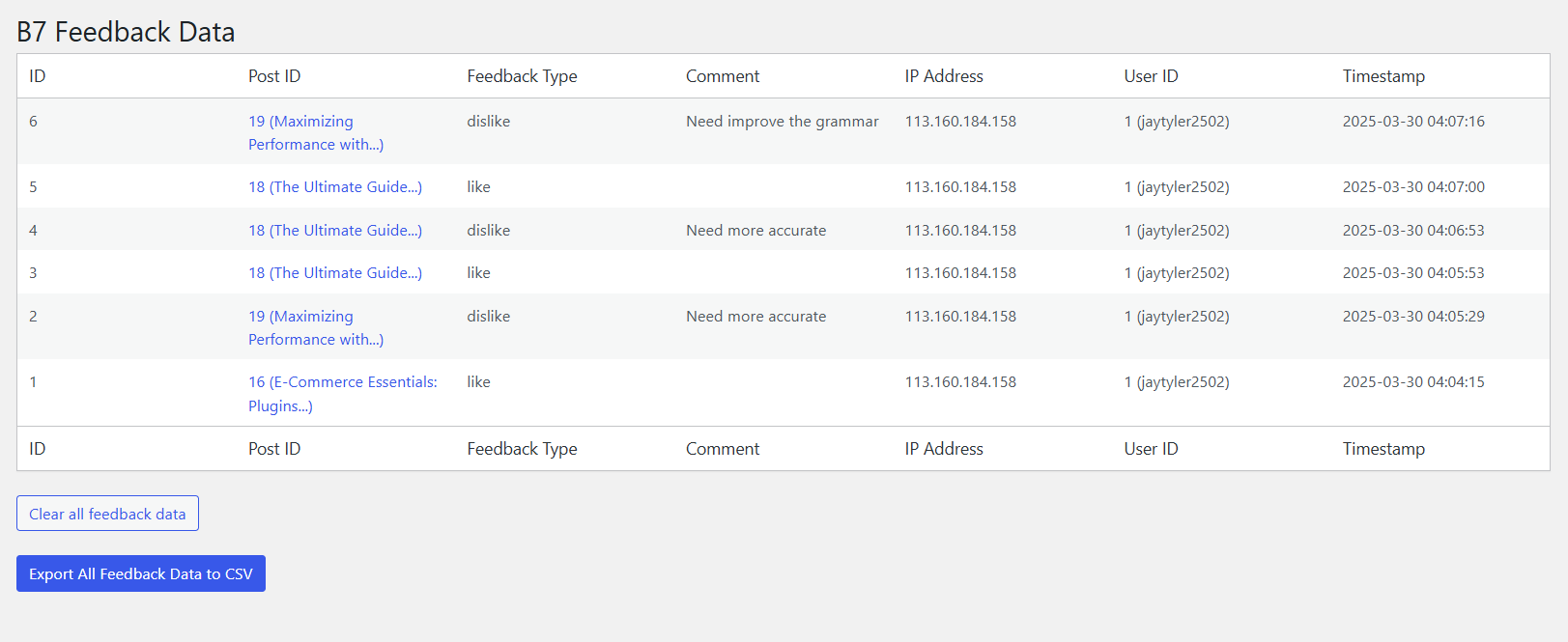Open post 18 link in row 4
Viewport: 1568px width, 642px height.
(335, 230)
